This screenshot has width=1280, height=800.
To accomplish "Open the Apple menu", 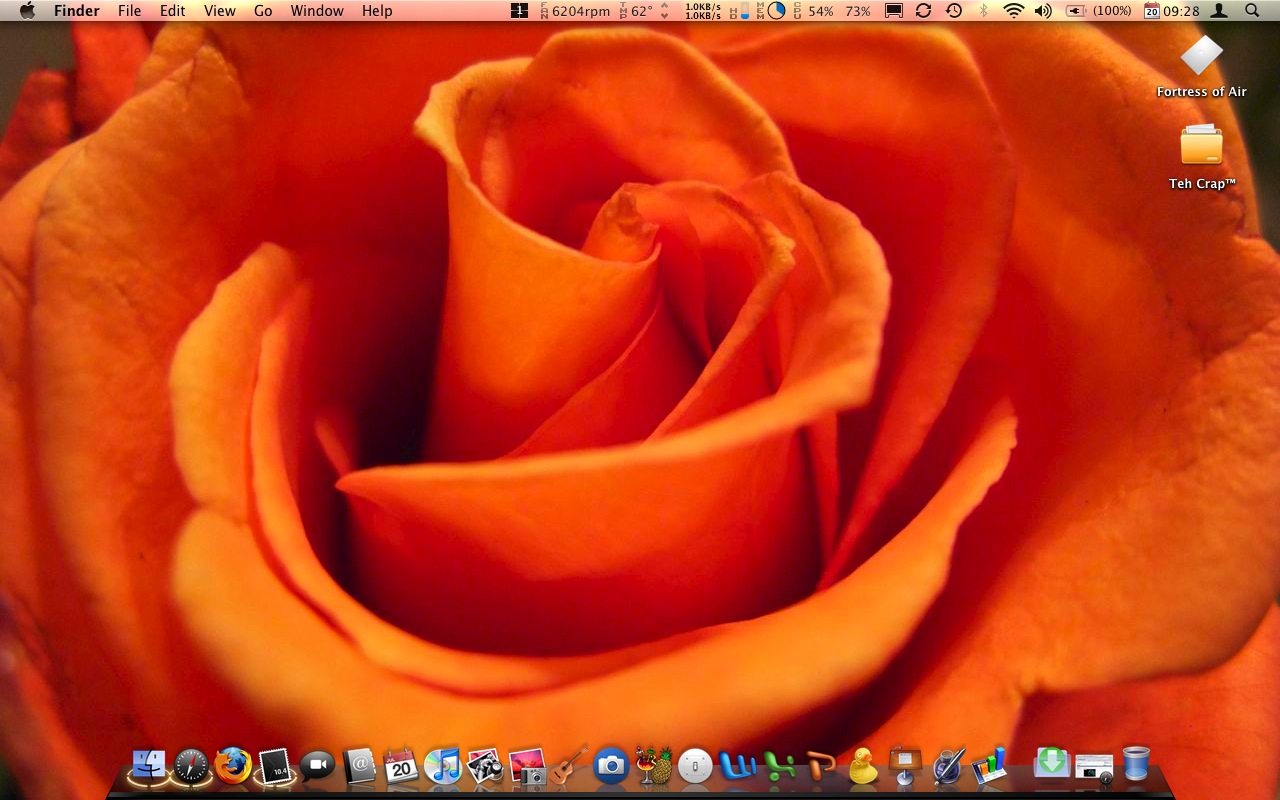I will click(27, 11).
